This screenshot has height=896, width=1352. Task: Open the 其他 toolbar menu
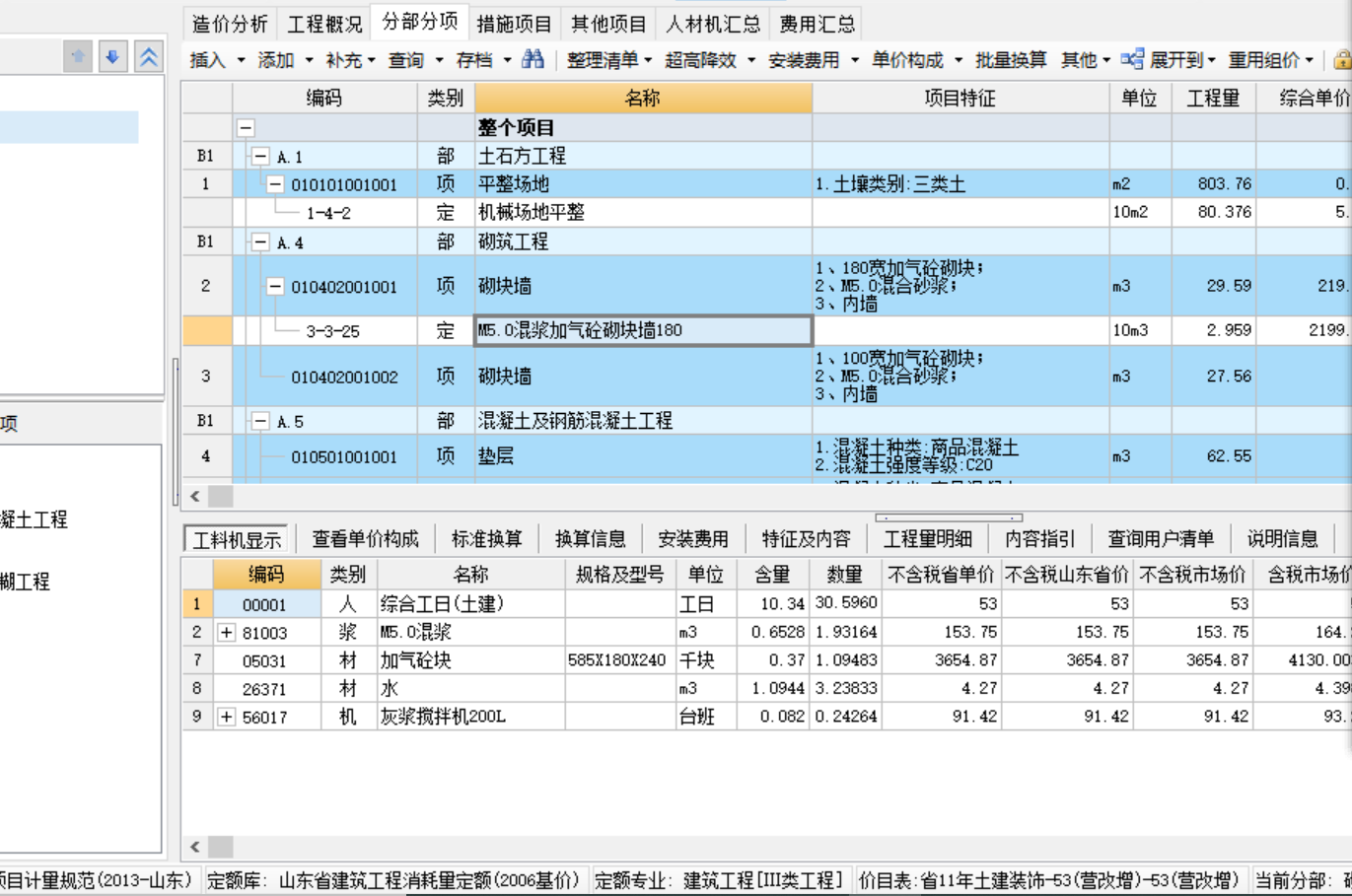click(1085, 60)
